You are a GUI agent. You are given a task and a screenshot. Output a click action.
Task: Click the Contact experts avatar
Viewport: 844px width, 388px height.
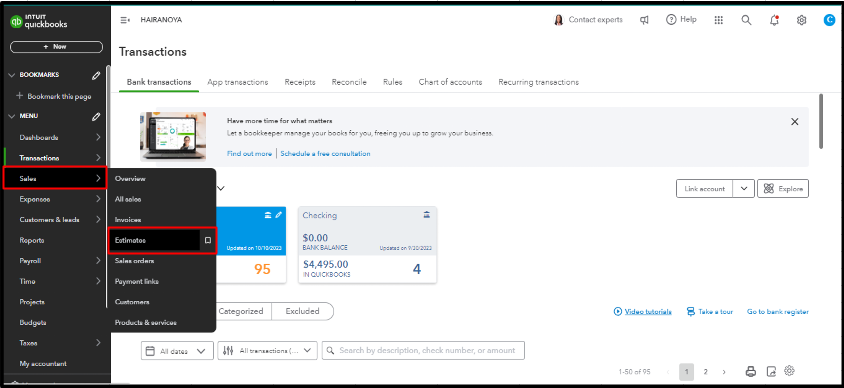point(559,20)
